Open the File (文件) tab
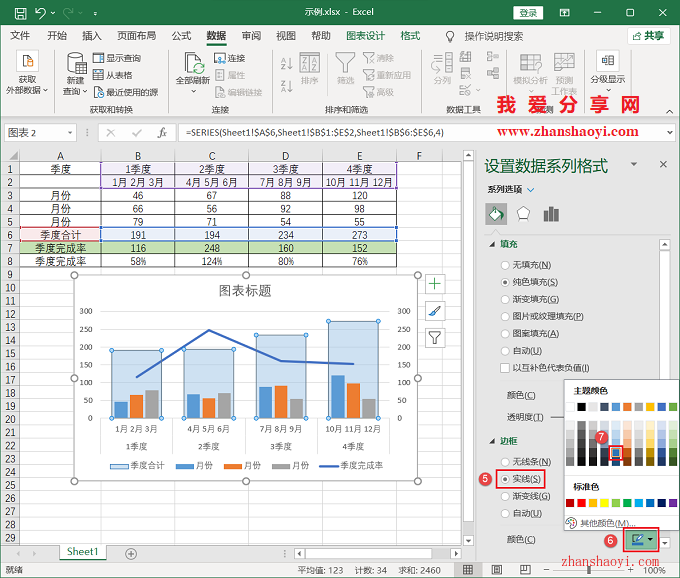680x578 pixels. 20,36
